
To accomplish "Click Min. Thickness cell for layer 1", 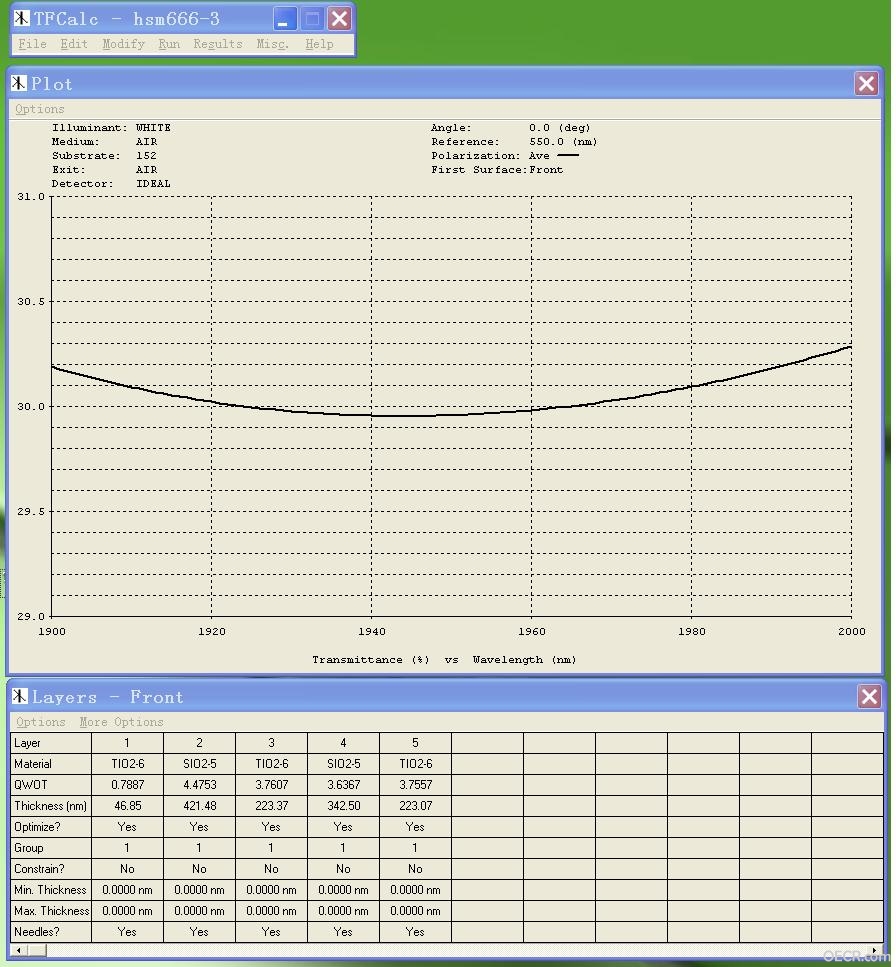I will pos(128,889).
